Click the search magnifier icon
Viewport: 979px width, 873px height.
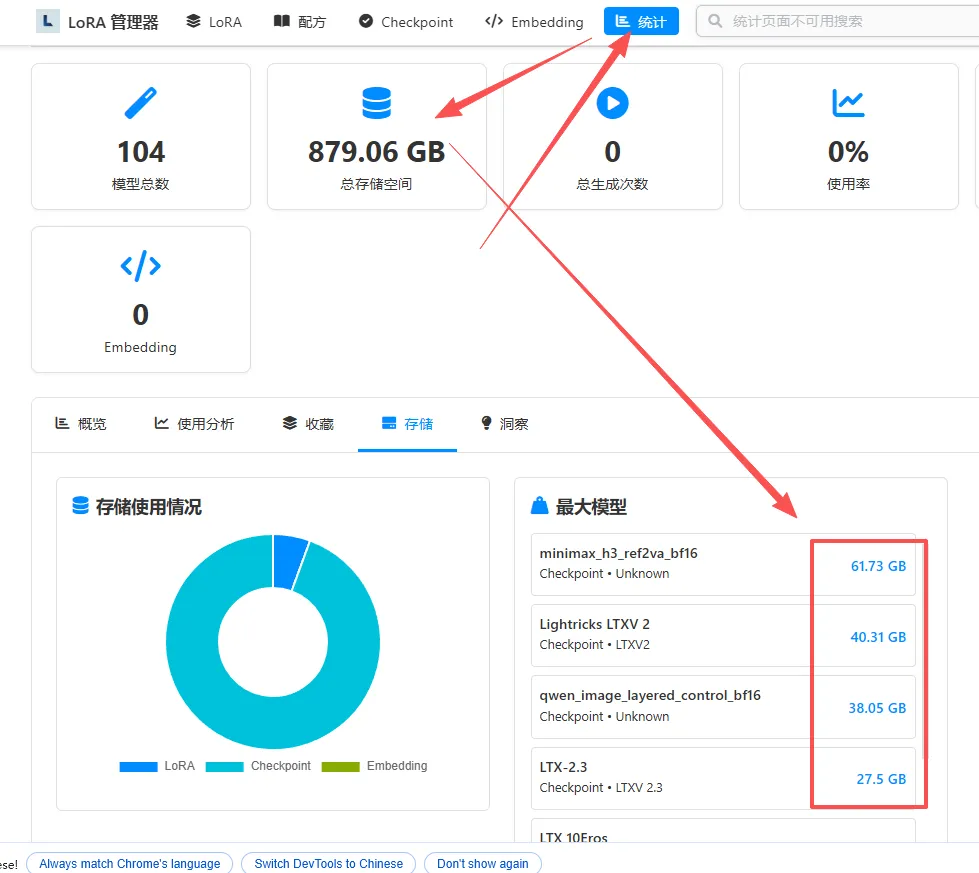[715, 21]
